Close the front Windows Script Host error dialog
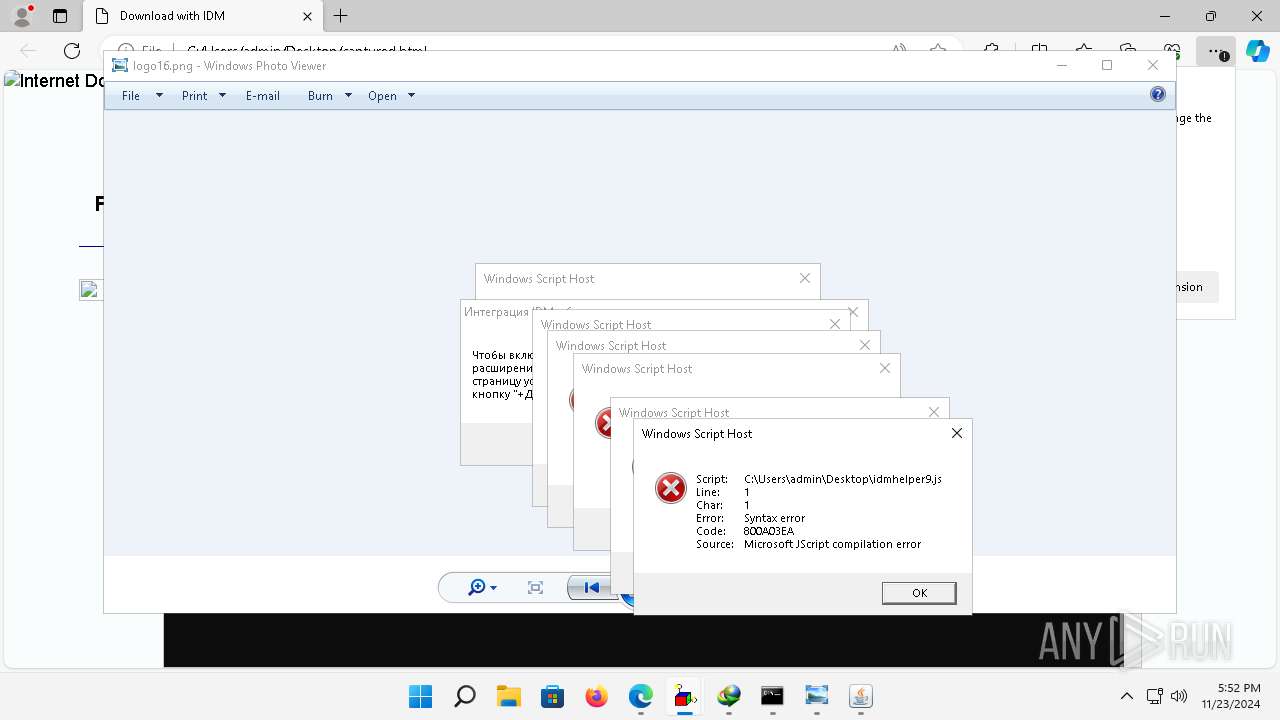Screen dimensions: 1280x720 [x=956, y=433]
